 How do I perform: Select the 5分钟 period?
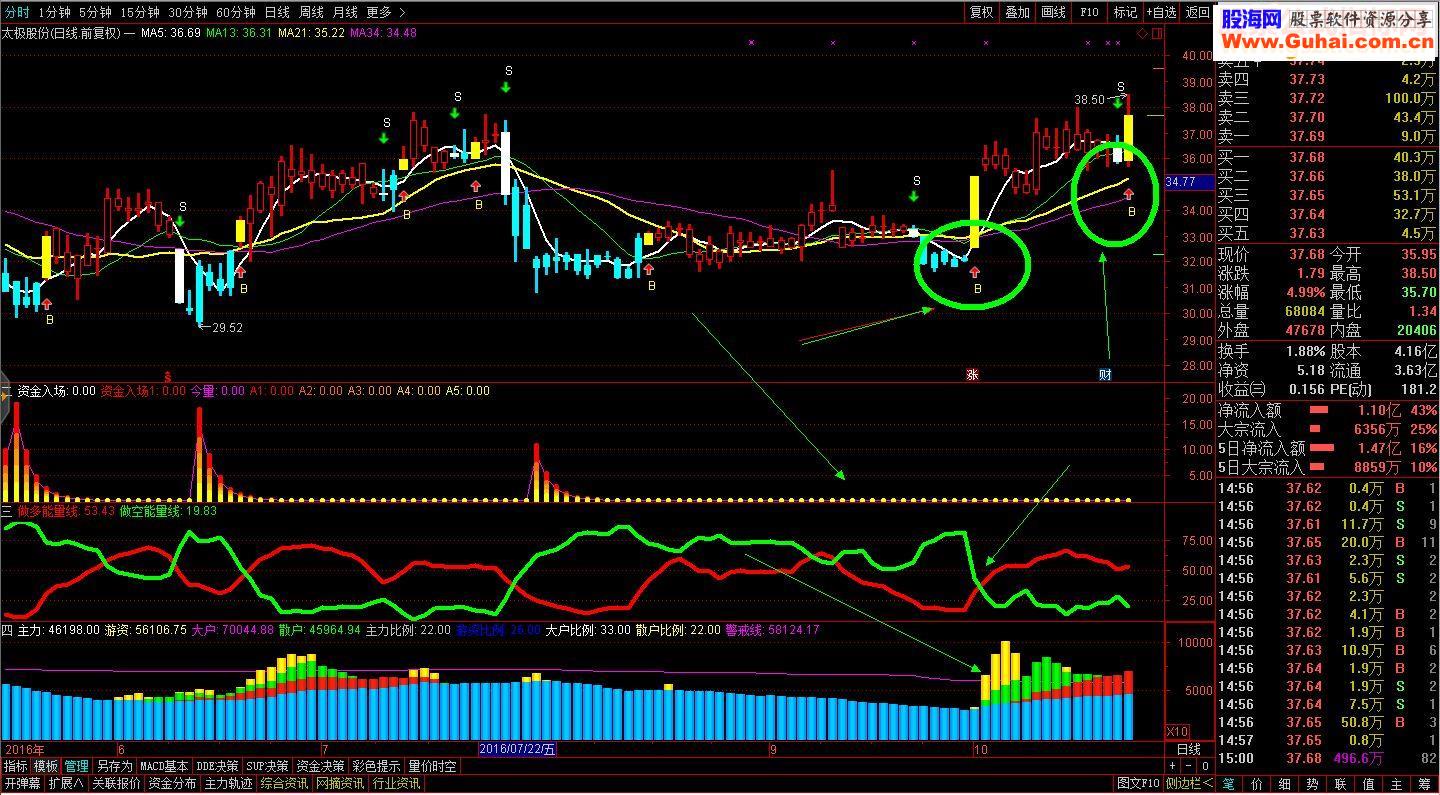click(x=95, y=12)
